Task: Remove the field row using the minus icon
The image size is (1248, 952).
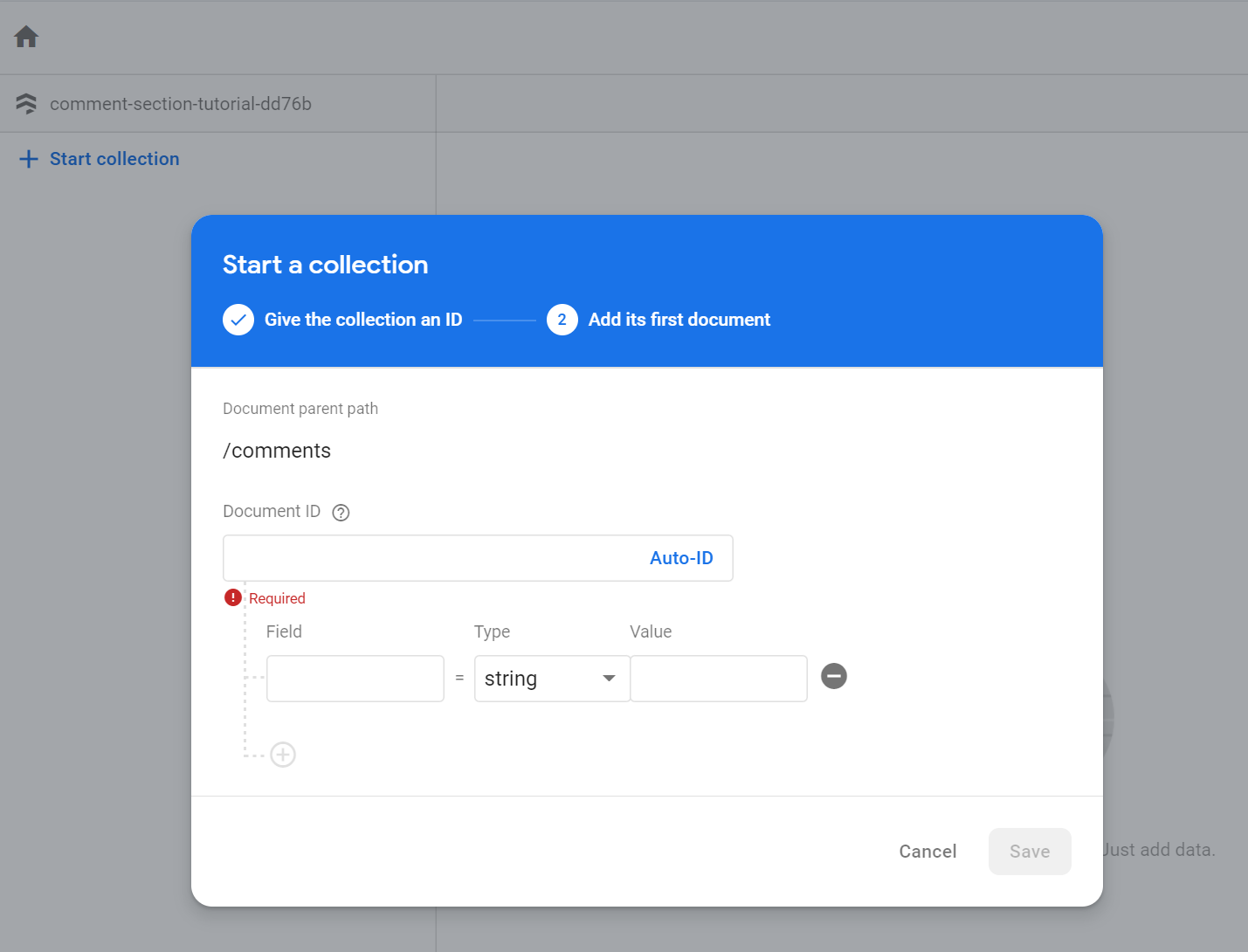Action: pos(833,676)
